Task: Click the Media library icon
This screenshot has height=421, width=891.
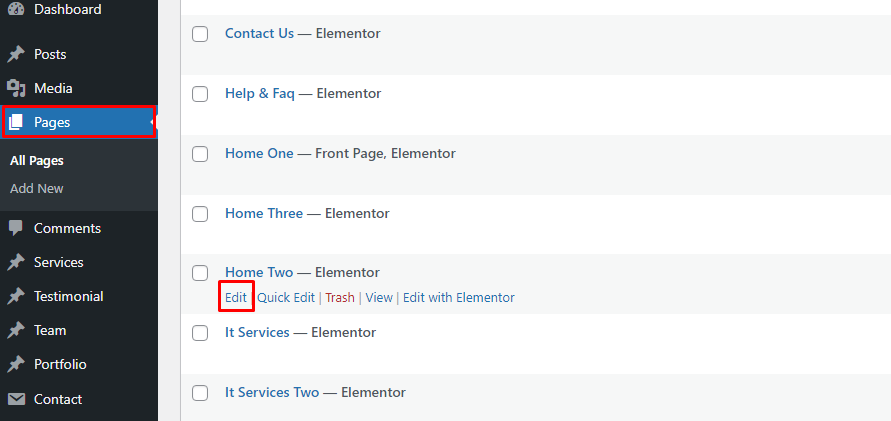Action: 16,89
